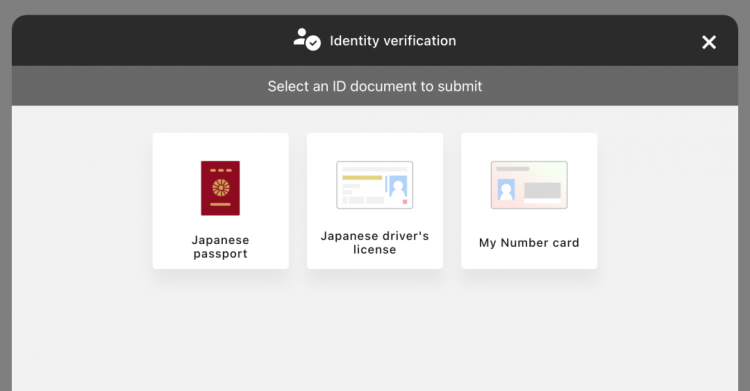The width and height of the screenshot is (750, 391).
Task: Click 'Select an ID document to submit' text
Action: pos(375,86)
